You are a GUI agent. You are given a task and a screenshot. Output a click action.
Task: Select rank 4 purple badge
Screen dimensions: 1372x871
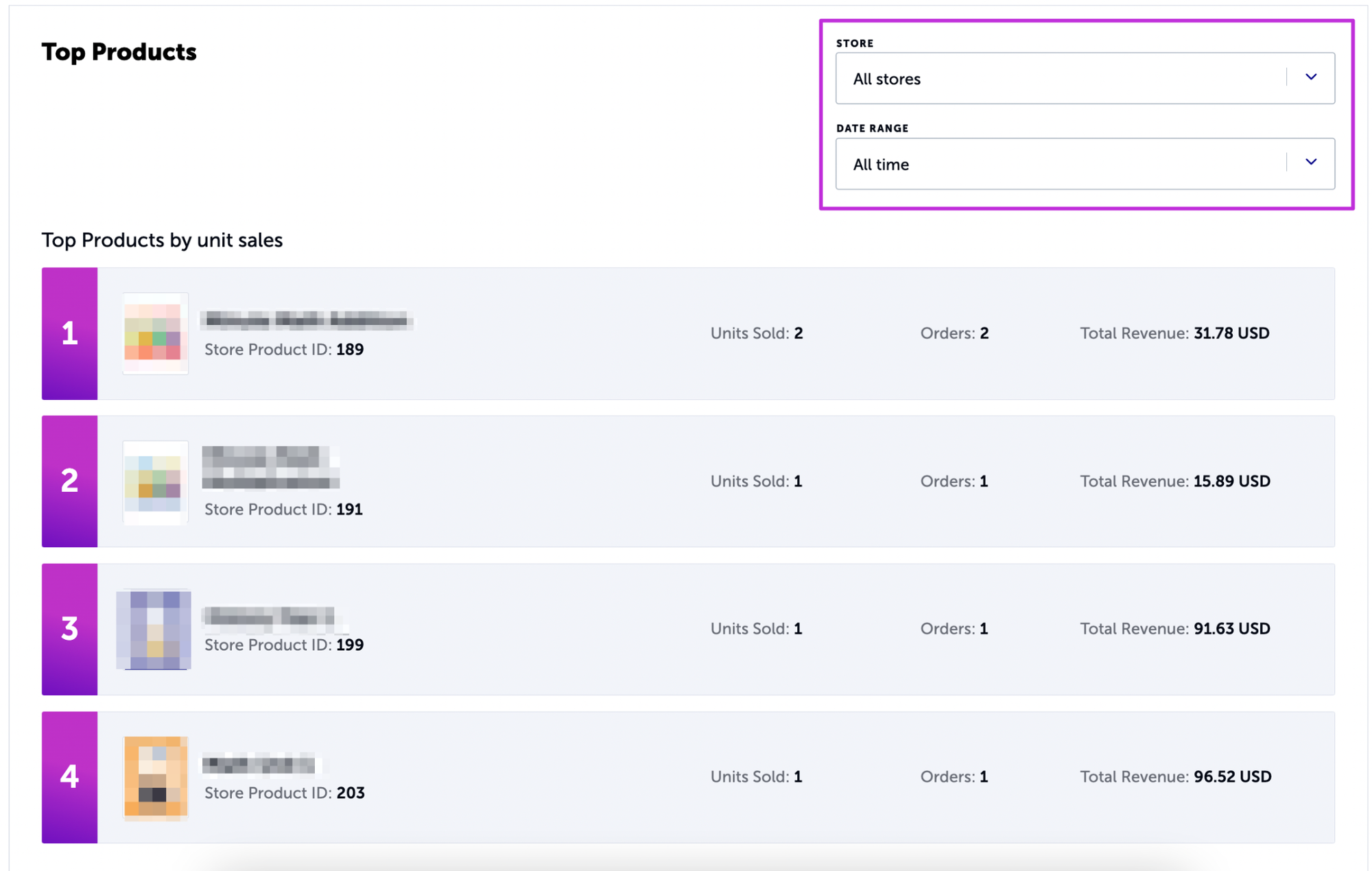pyautogui.click(x=69, y=777)
